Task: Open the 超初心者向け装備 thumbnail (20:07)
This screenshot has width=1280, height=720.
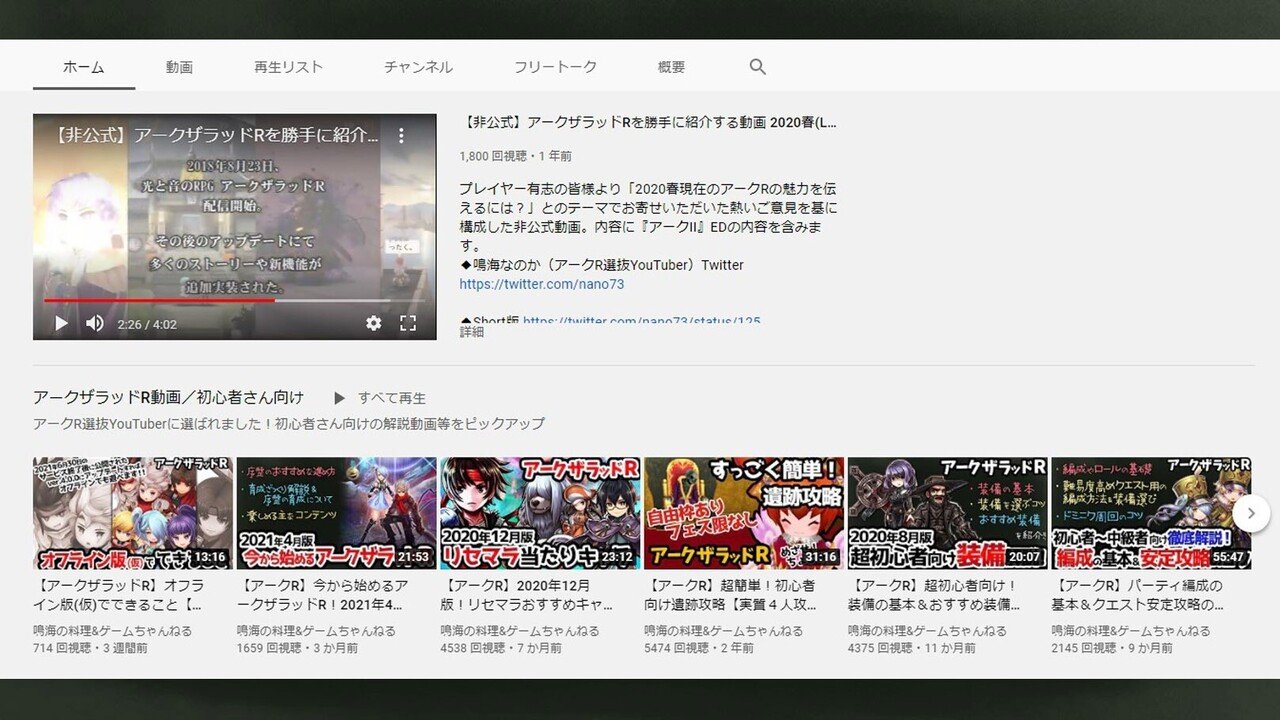Action: pyautogui.click(x=948, y=513)
